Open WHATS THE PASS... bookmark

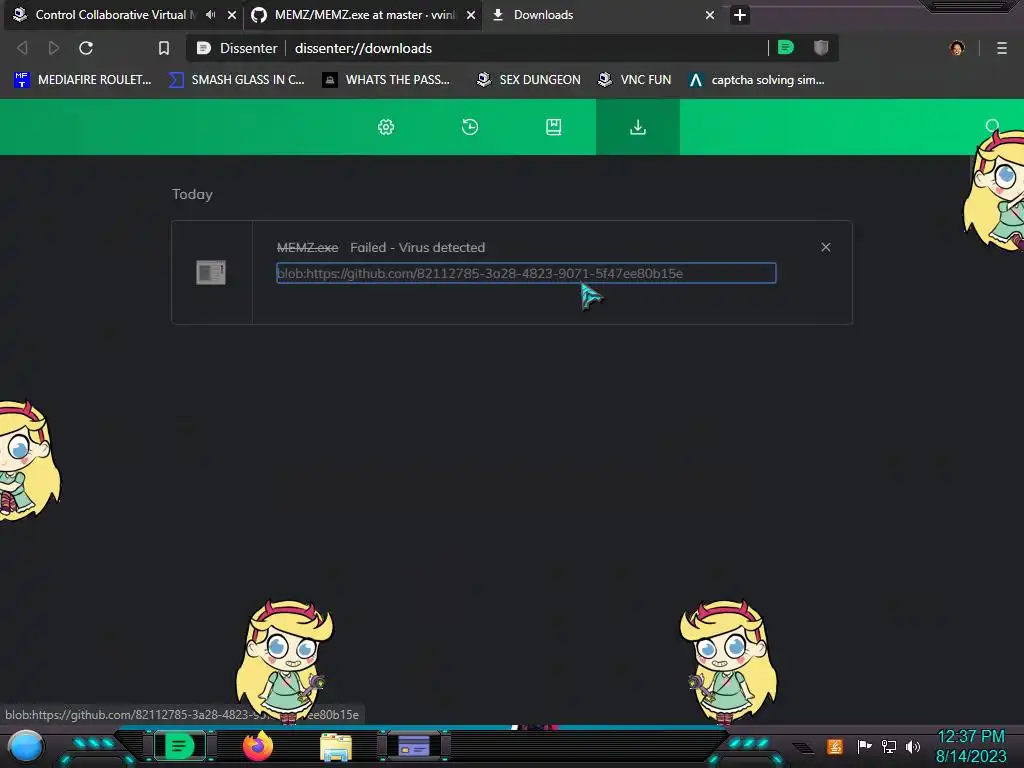(x=386, y=80)
